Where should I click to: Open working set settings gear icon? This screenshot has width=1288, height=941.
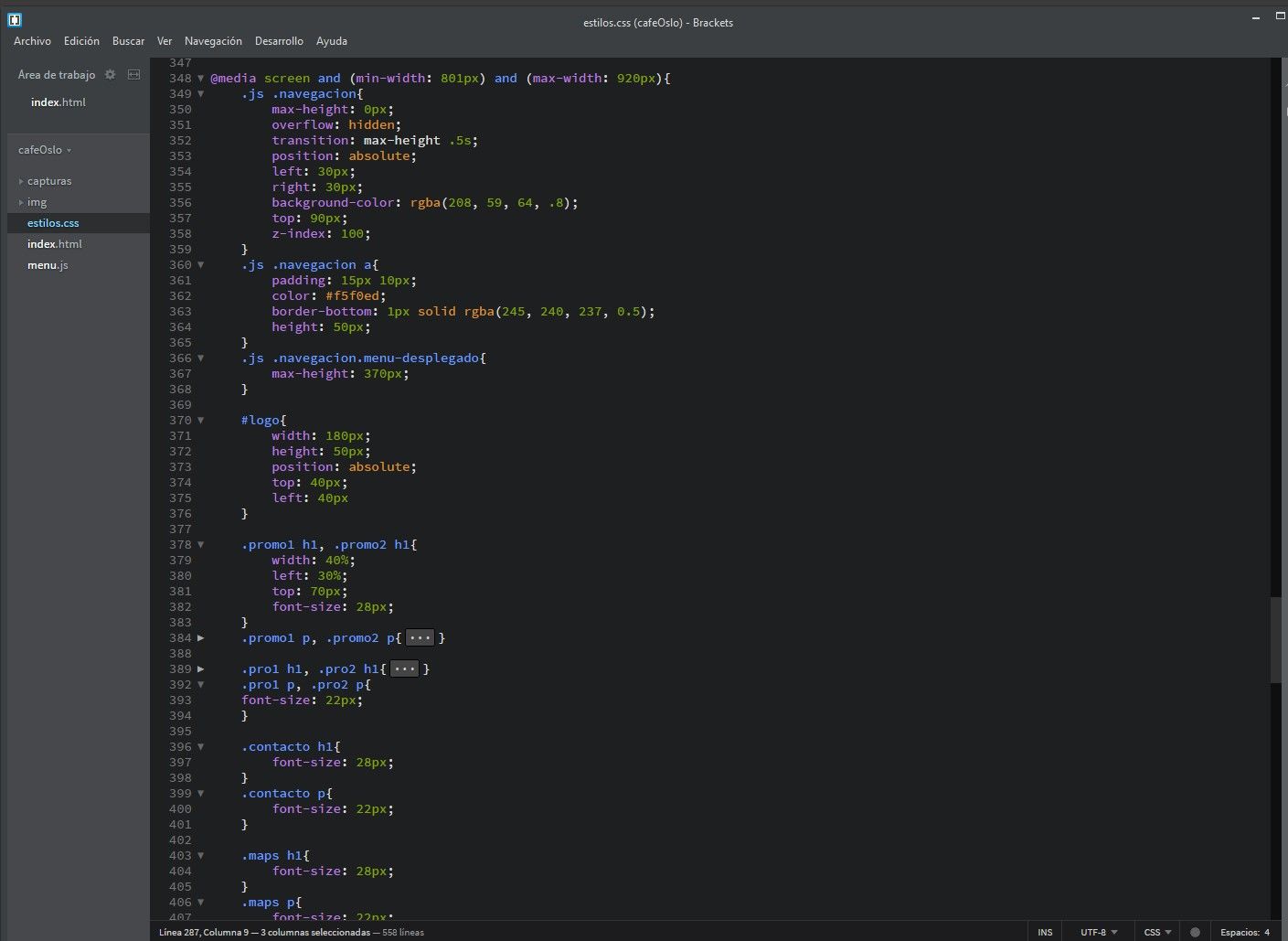tap(111, 74)
